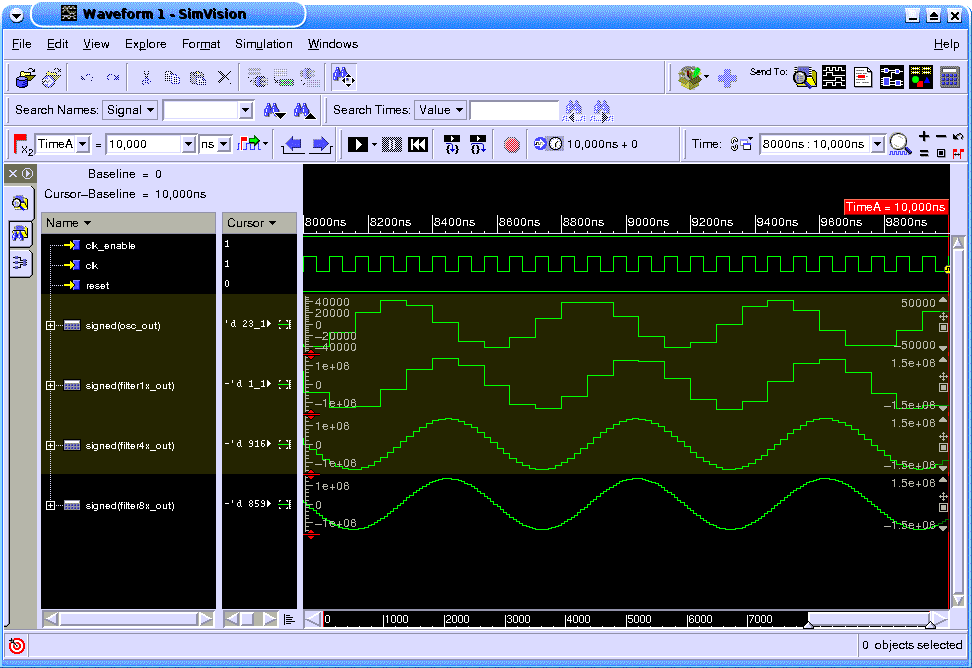Click the Send To calculator icon
This screenshot has width=972, height=668.
tap(950, 77)
